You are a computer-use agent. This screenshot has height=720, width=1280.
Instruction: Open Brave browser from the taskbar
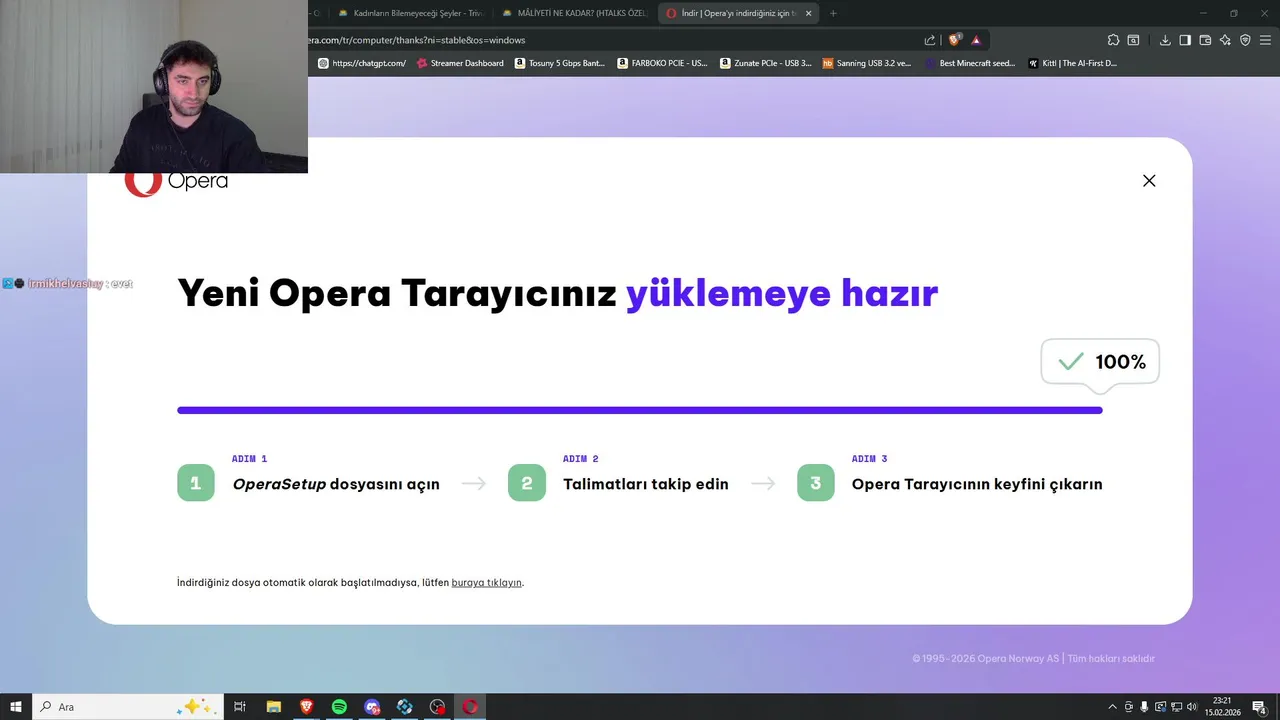306,707
